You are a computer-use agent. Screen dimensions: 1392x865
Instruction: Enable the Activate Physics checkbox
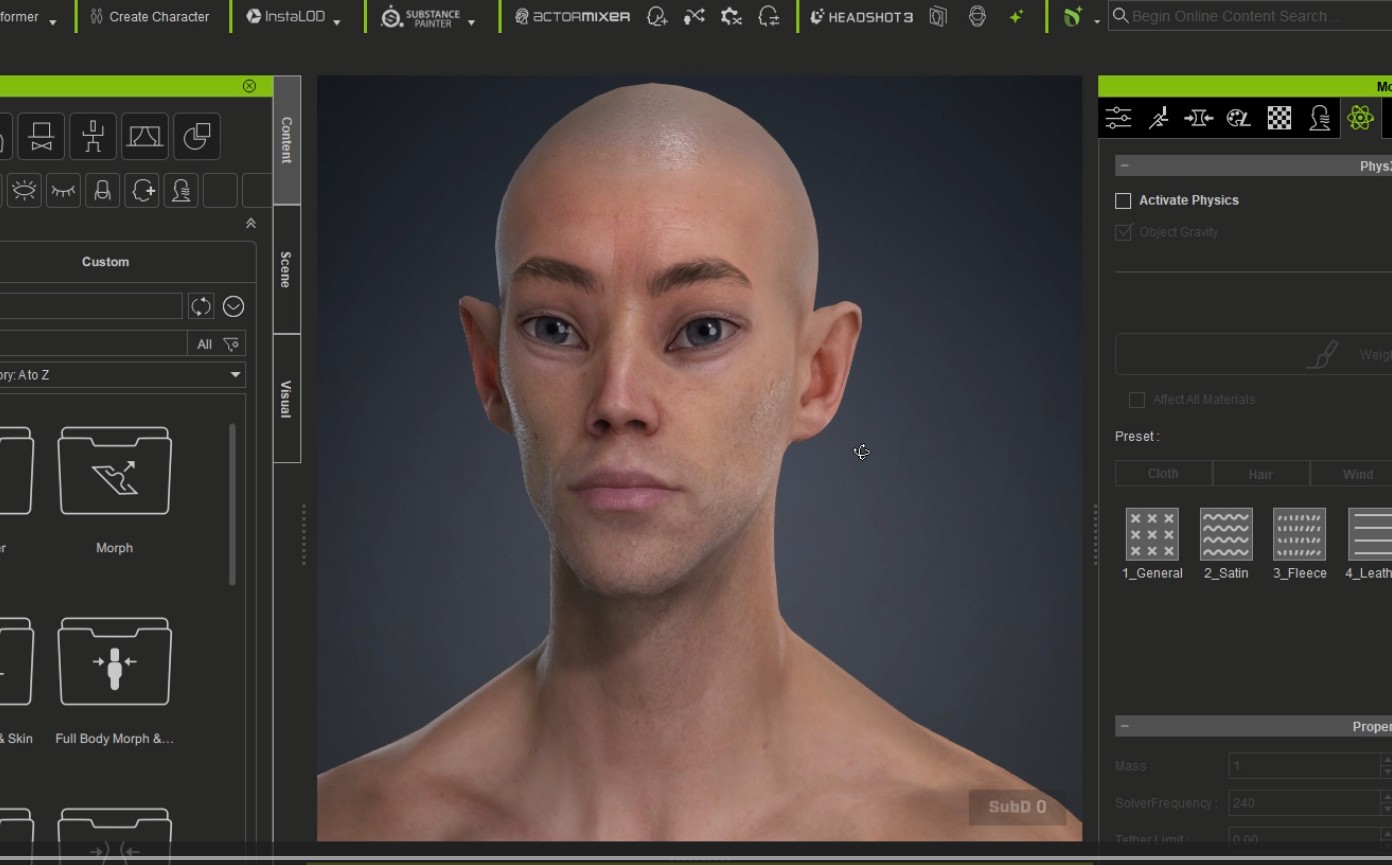pos(1123,201)
